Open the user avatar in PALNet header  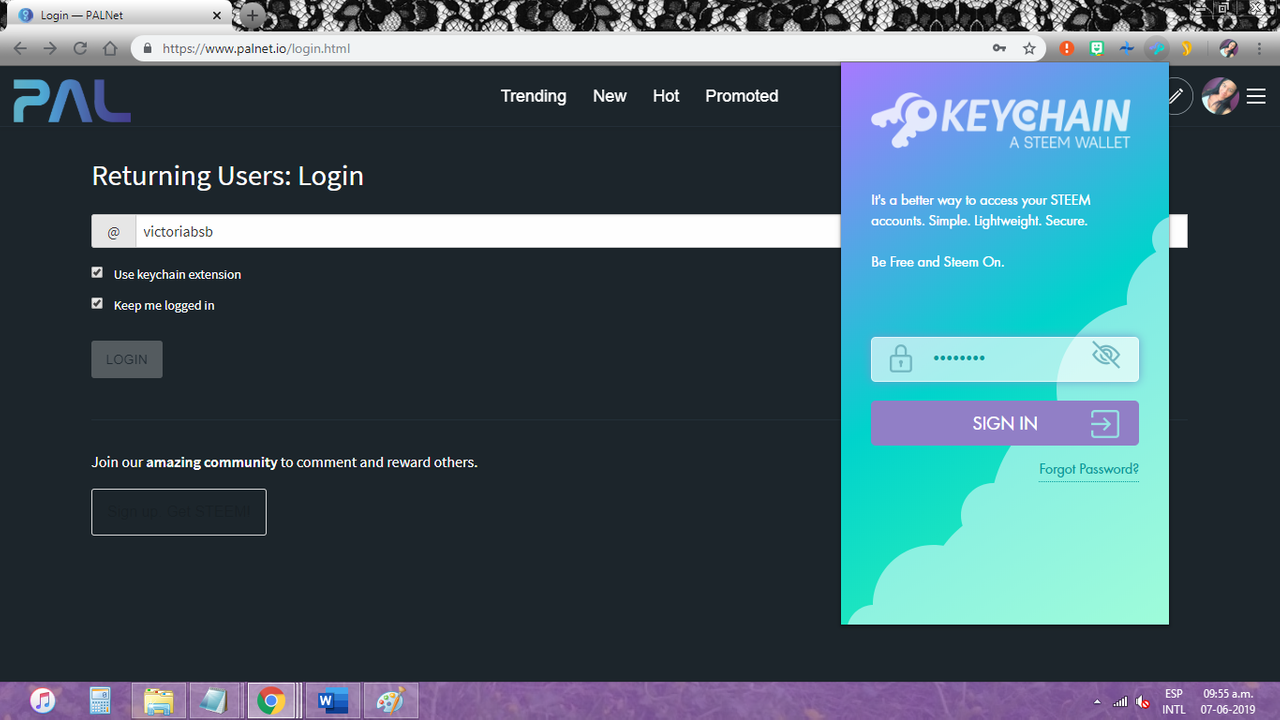coord(1220,96)
